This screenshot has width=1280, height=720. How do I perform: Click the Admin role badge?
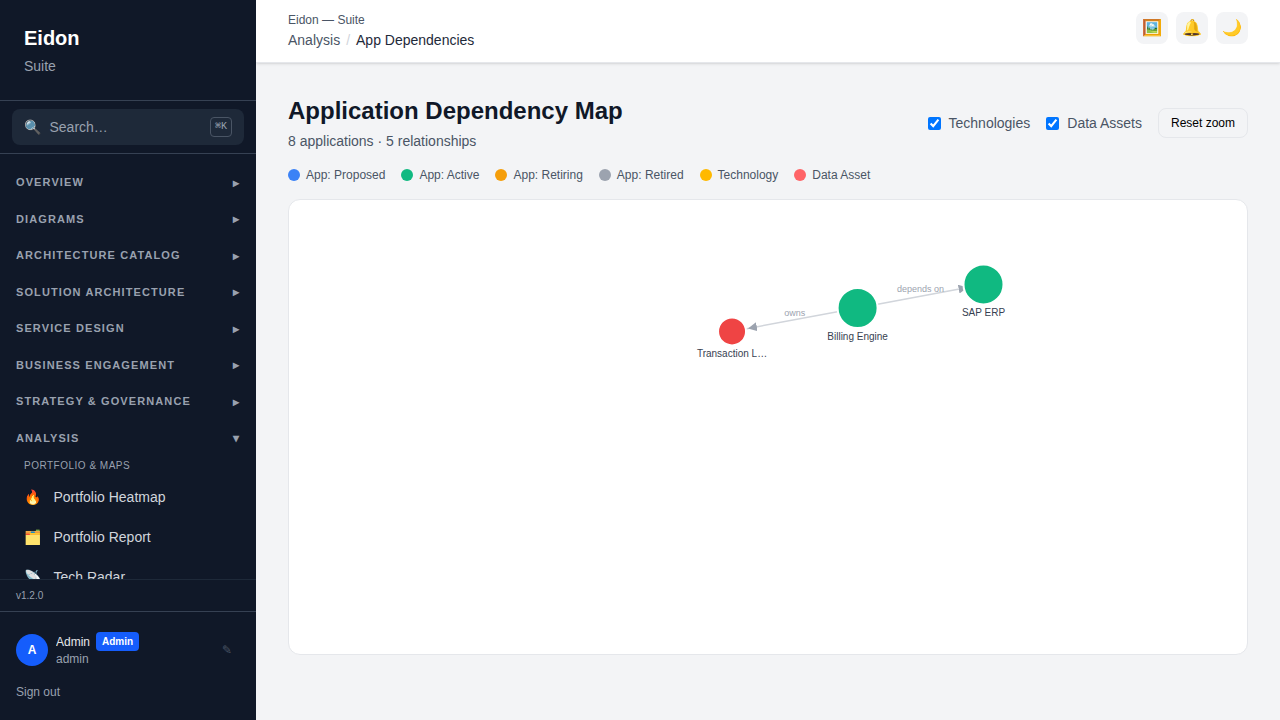(117, 642)
